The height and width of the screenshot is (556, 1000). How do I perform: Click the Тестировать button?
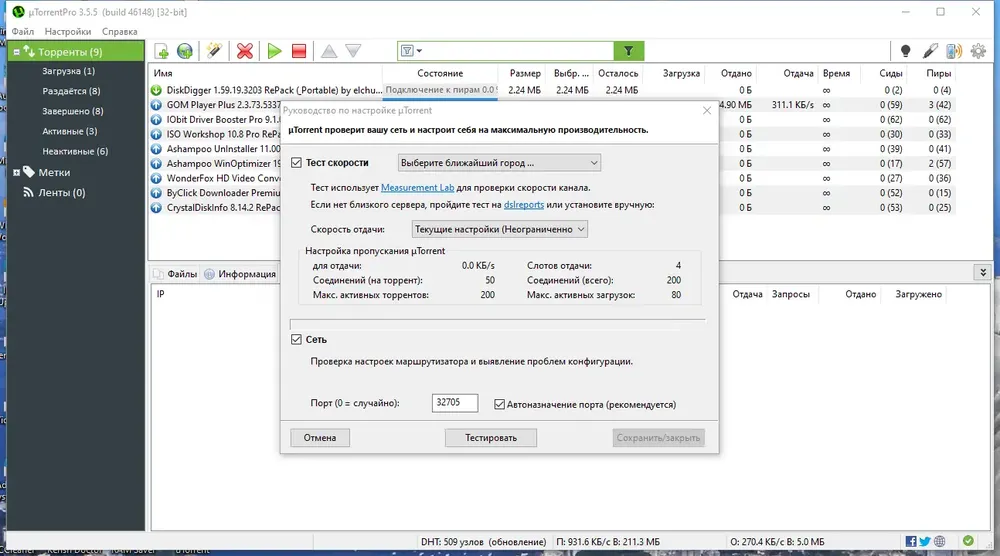(490, 437)
